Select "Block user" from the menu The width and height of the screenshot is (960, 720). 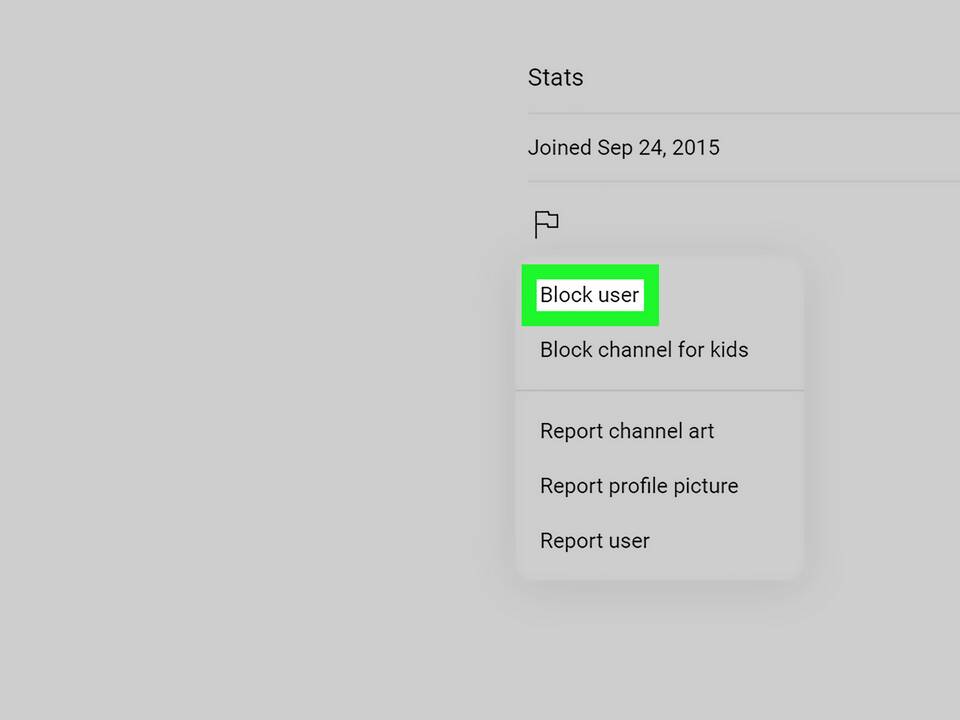[589, 295]
